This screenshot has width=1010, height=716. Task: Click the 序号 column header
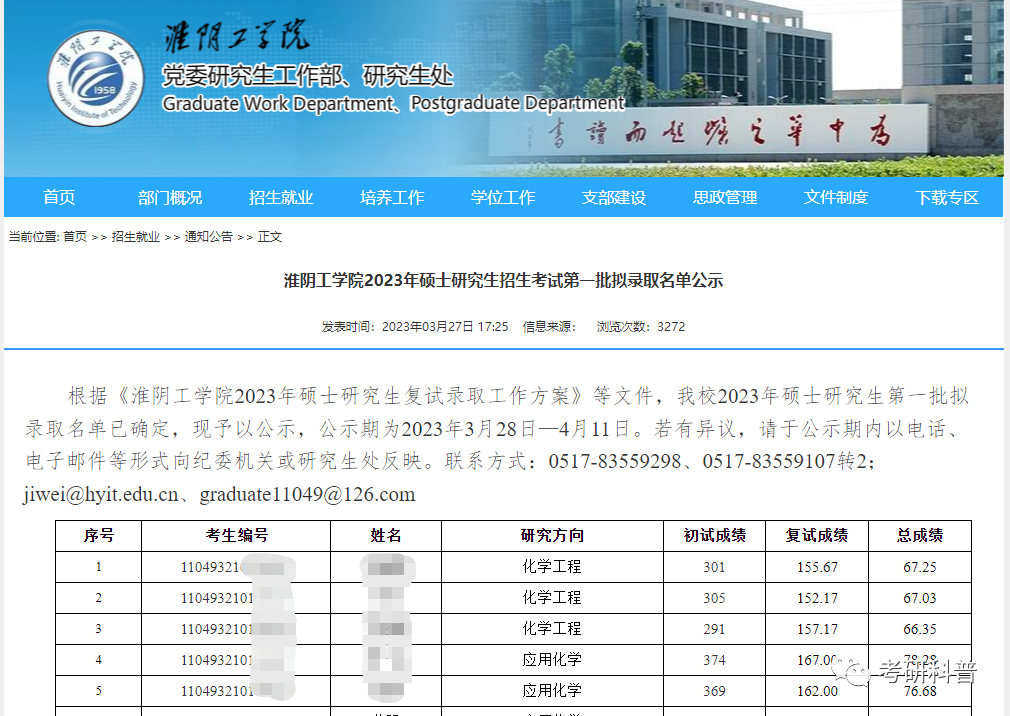[x=99, y=536]
